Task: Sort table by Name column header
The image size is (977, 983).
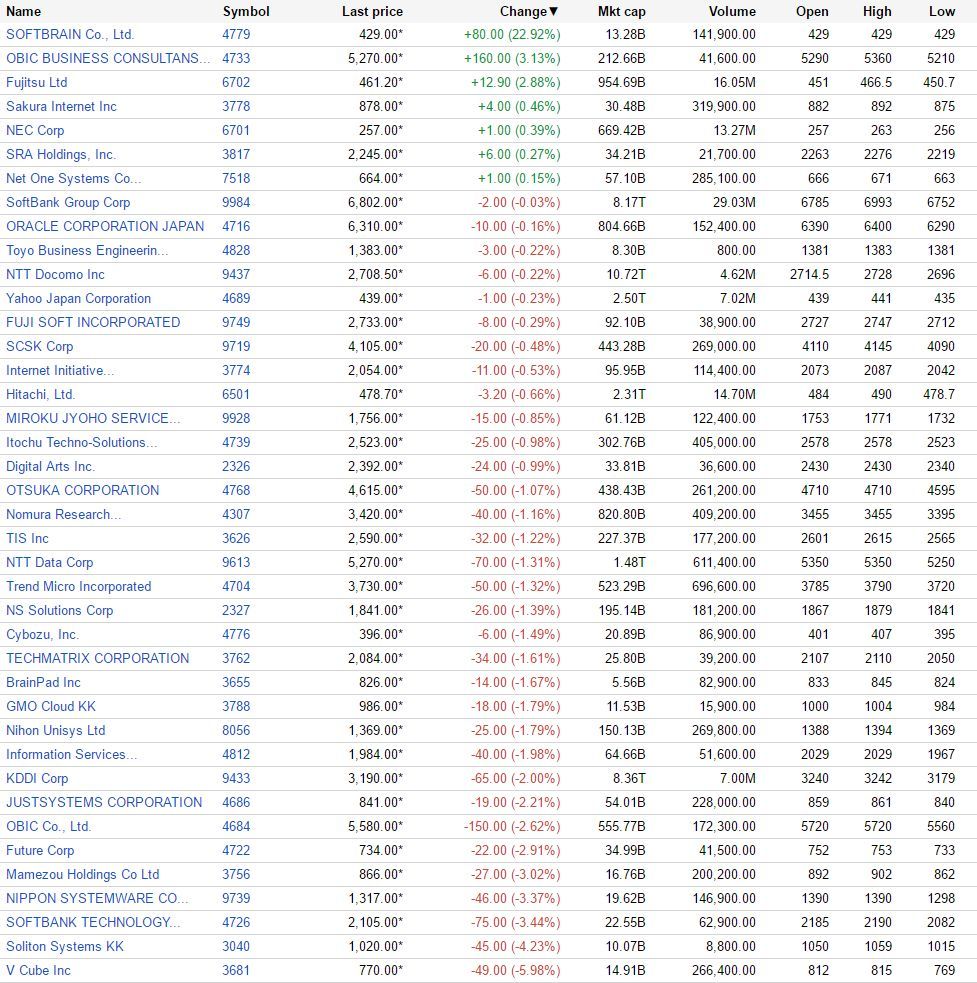Action: pos(23,11)
